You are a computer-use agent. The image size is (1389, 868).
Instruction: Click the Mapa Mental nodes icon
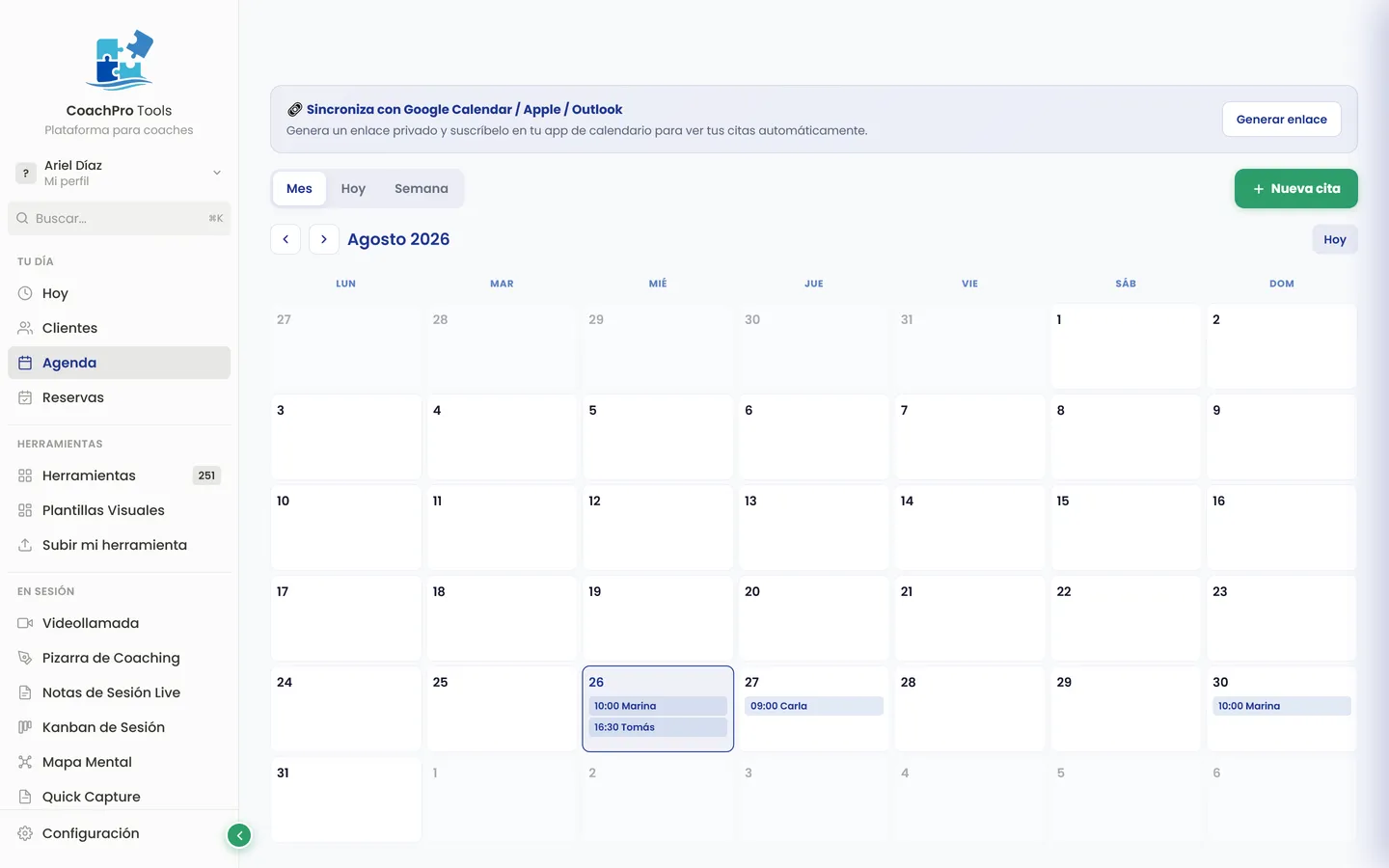tap(25, 762)
